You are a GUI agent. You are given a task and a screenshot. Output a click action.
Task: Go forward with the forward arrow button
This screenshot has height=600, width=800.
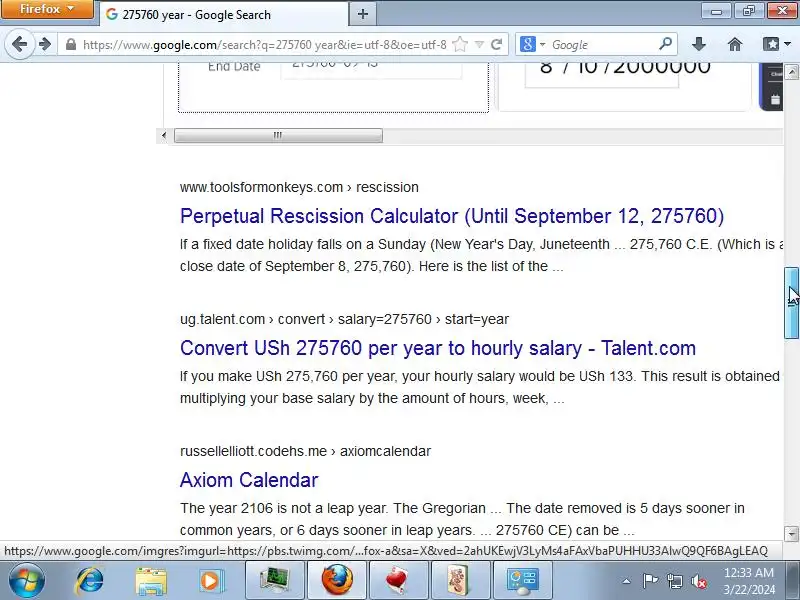[45, 44]
